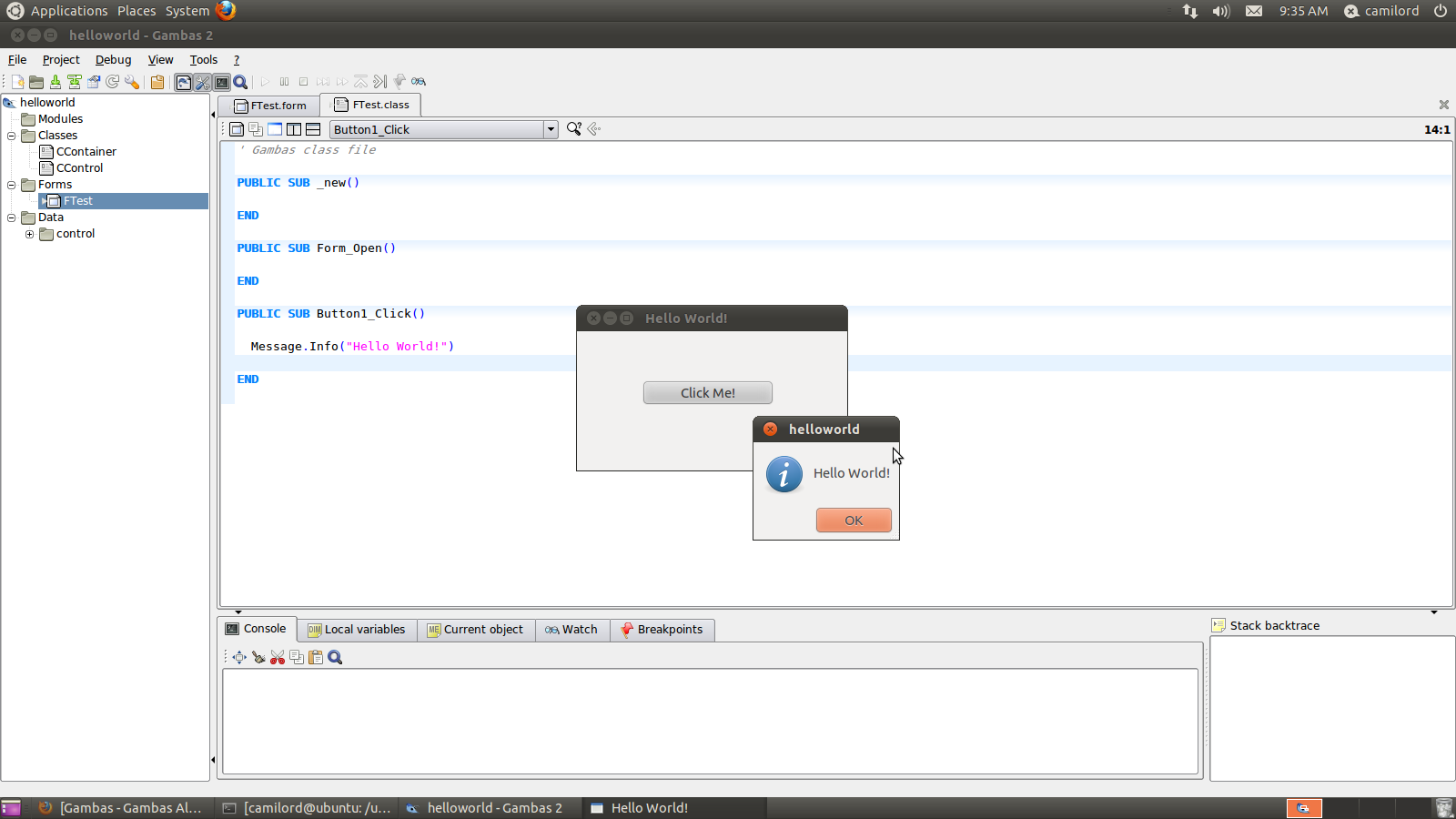Open the Tools menu
The width and height of the screenshot is (1456, 819).
(x=204, y=60)
